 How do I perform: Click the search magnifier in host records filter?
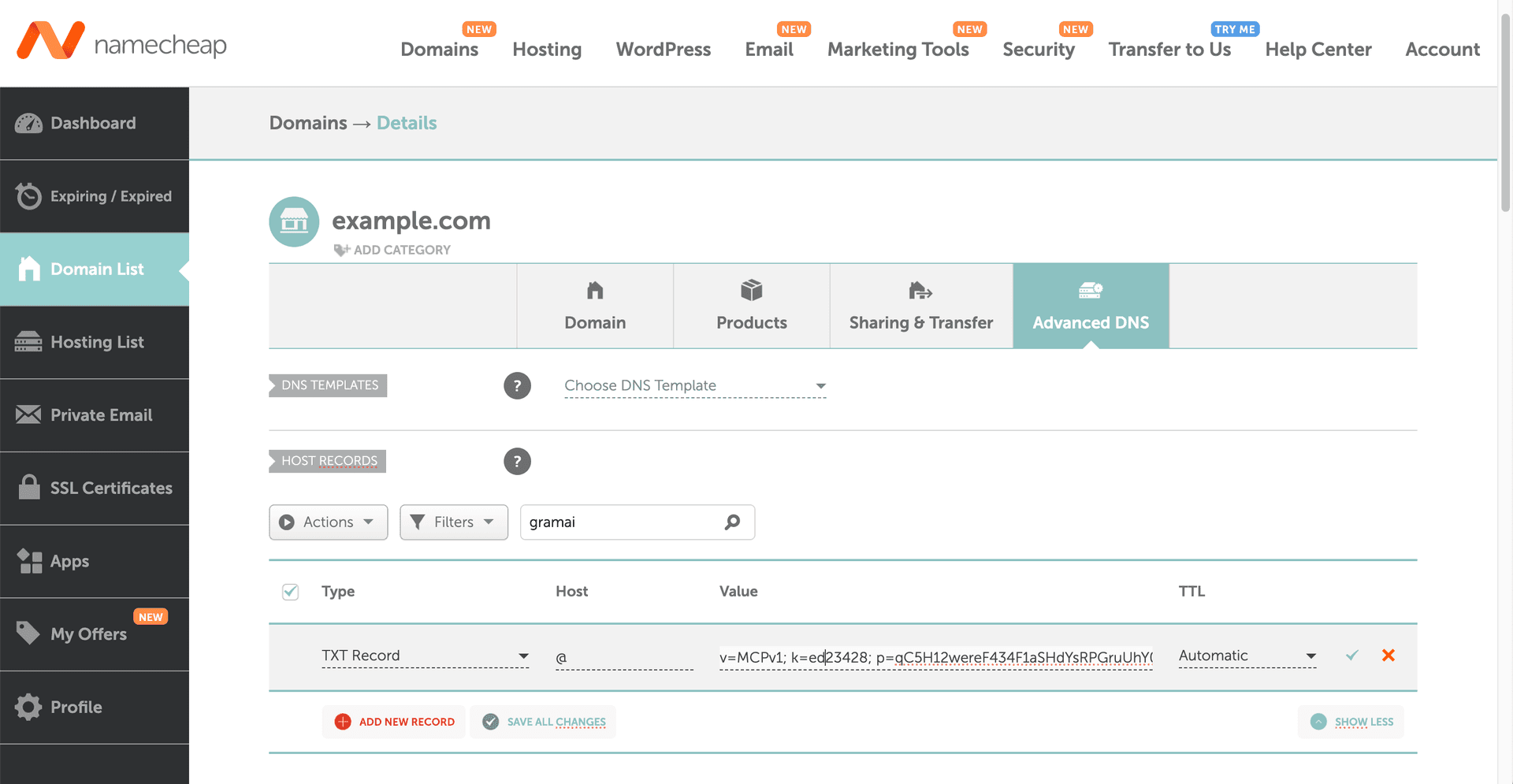click(x=732, y=522)
